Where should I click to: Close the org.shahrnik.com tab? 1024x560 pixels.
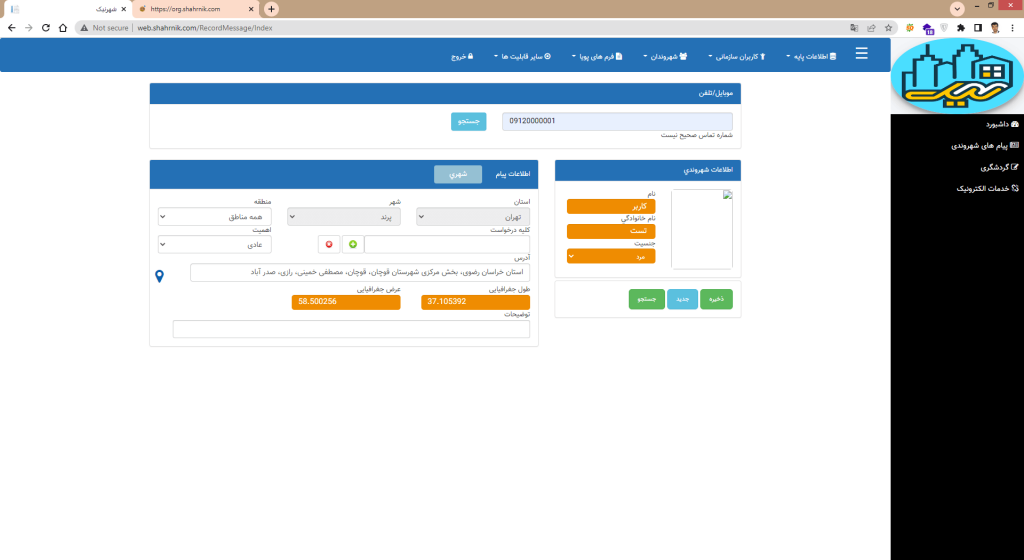coord(251,9)
